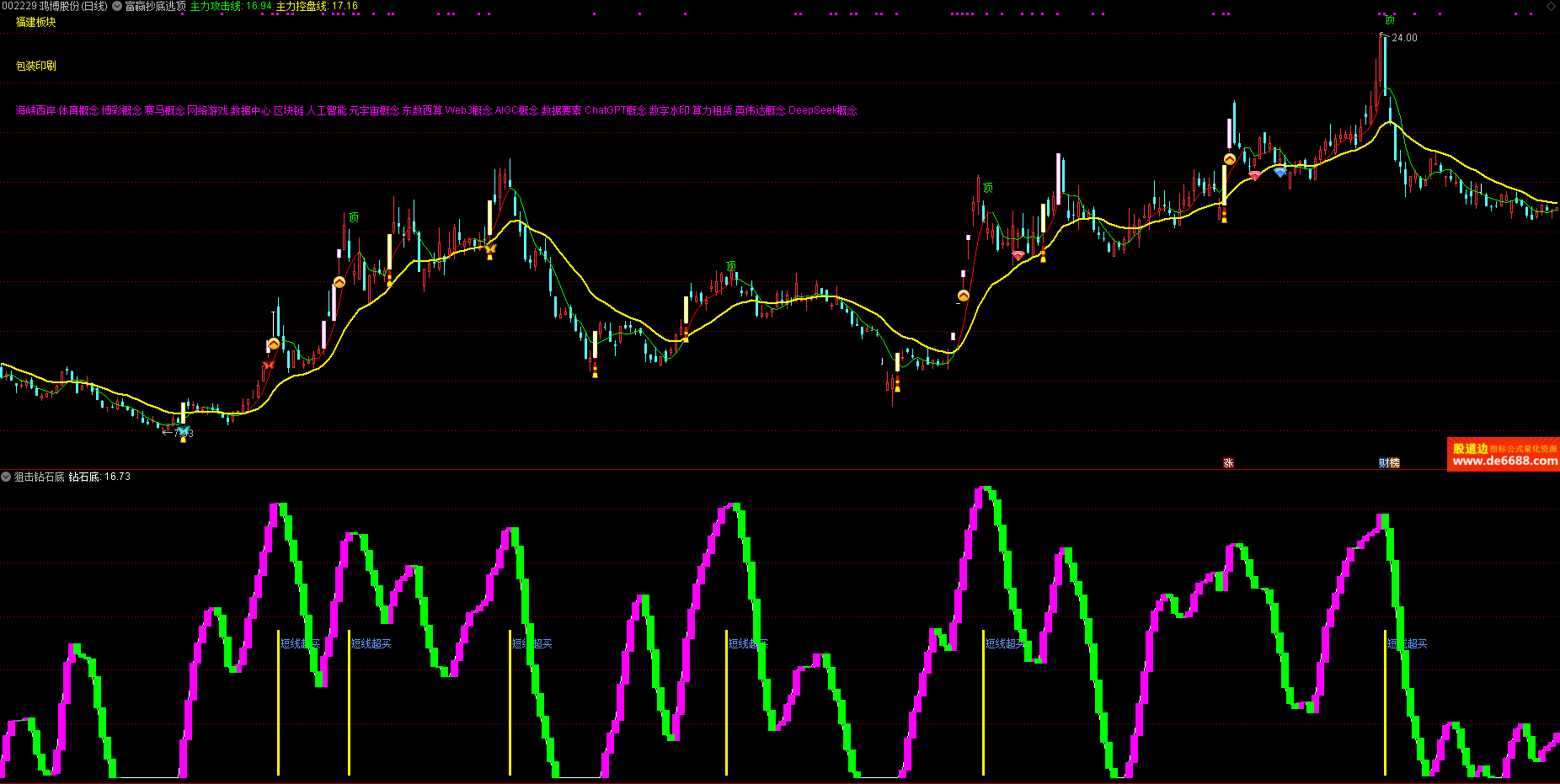Click the yellow butterfly marker on chart
The height and width of the screenshot is (784, 1560).
[x=490, y=248]
